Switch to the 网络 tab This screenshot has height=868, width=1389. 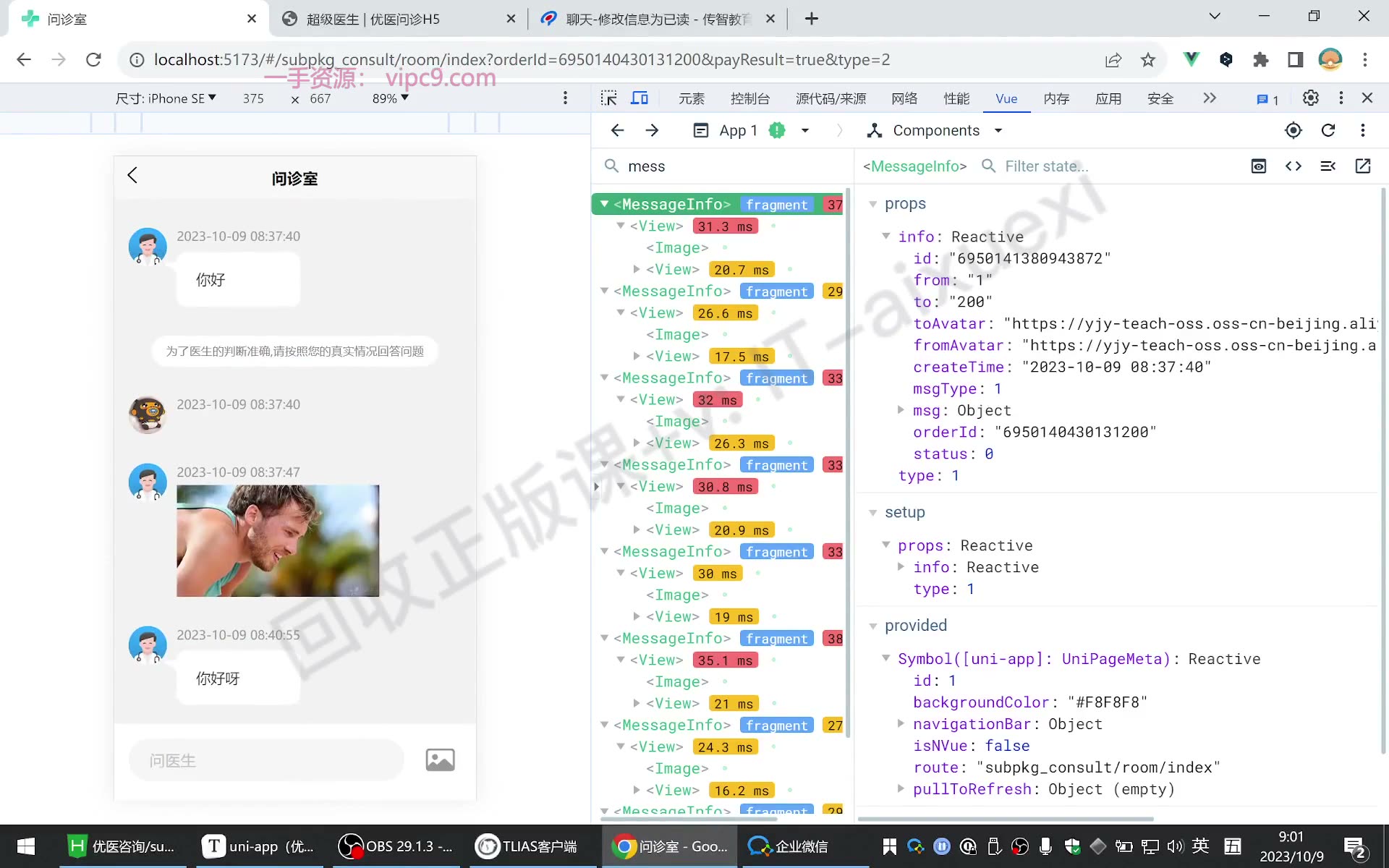pyautogui.click(x=904, y=98)
